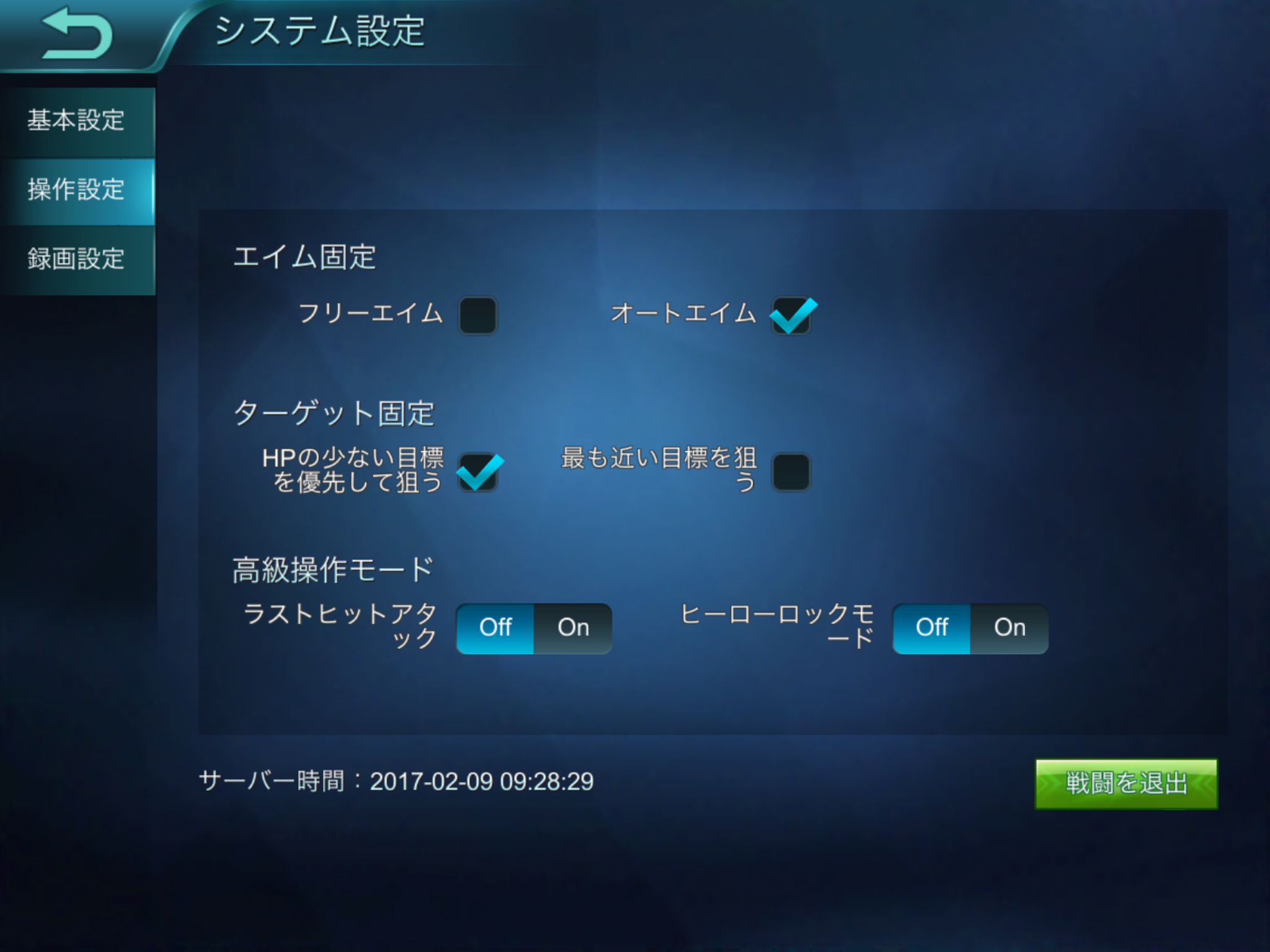Click the フリーエイム label text

tap(371, 314)
